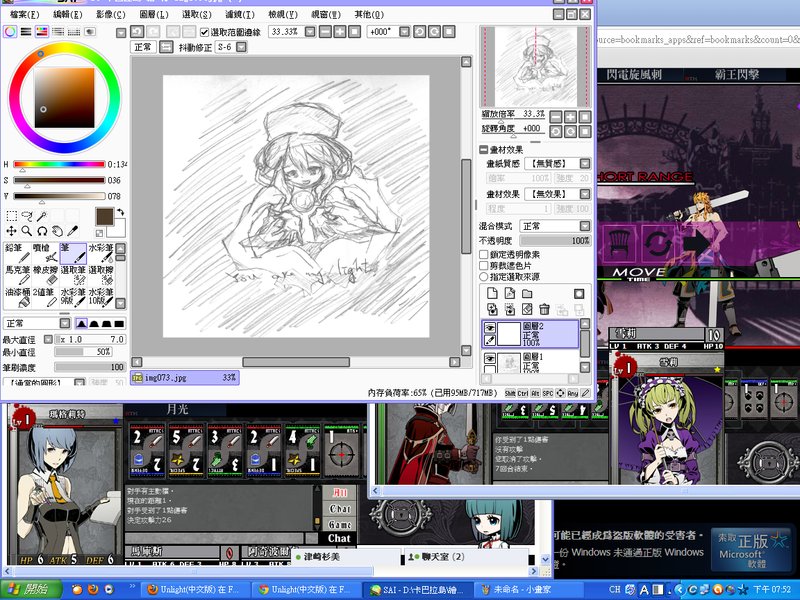Viewport: 800px width, 600px height.
Task: Open the 編輯(E) menu
Action: coord(68,14)
